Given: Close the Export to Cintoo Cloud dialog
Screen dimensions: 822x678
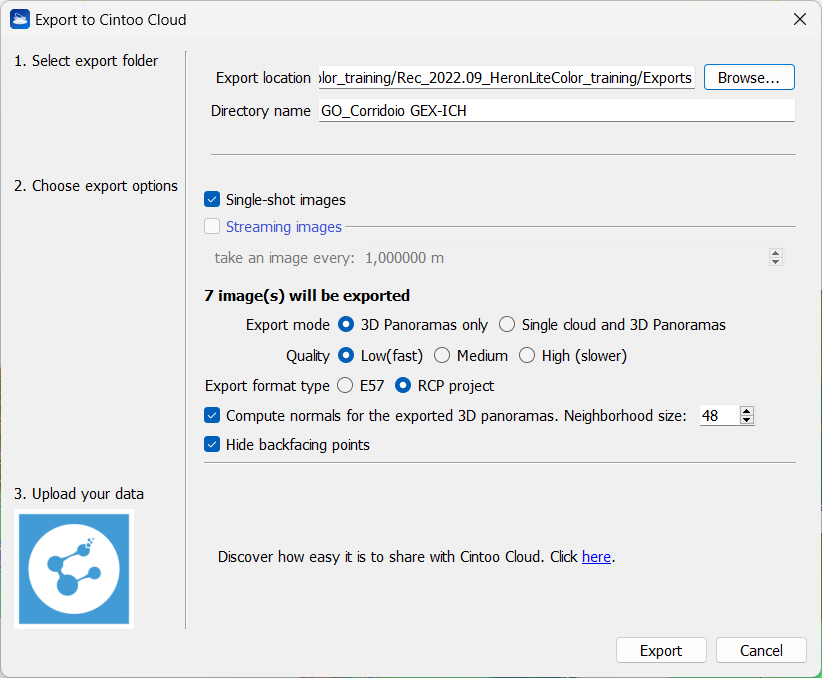Looking at the screenshot, I should [x=799, y=19].
